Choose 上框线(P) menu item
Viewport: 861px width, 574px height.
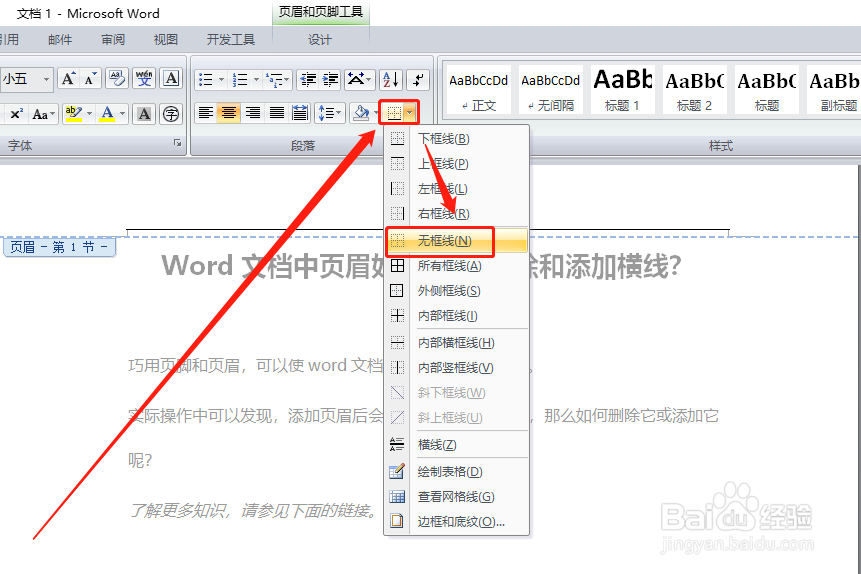pos(456,164)
